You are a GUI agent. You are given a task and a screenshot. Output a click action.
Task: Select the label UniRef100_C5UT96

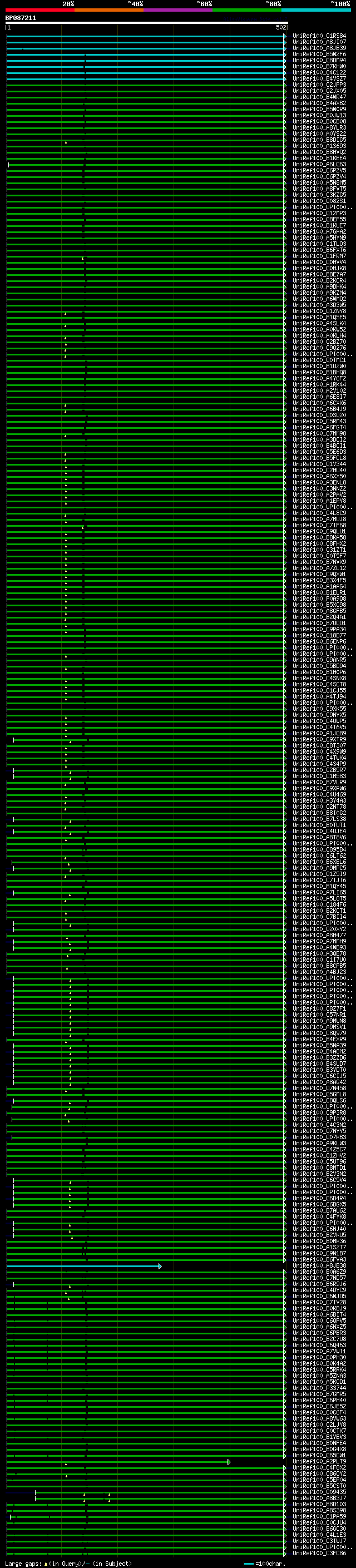[319, 1161]
